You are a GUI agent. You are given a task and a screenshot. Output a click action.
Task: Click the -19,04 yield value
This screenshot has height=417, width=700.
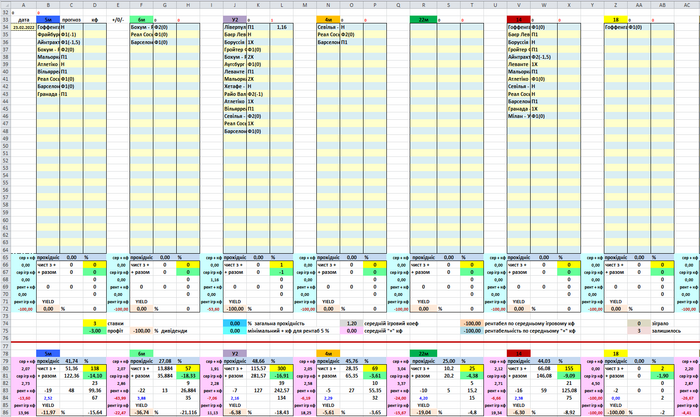coord(423,413)
